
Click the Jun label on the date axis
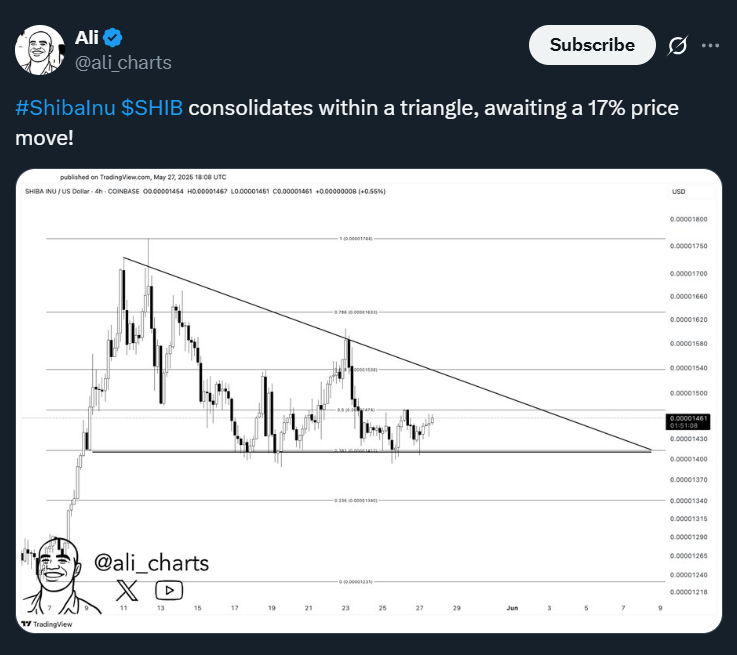pyautogui.click(x=511, y=607)
